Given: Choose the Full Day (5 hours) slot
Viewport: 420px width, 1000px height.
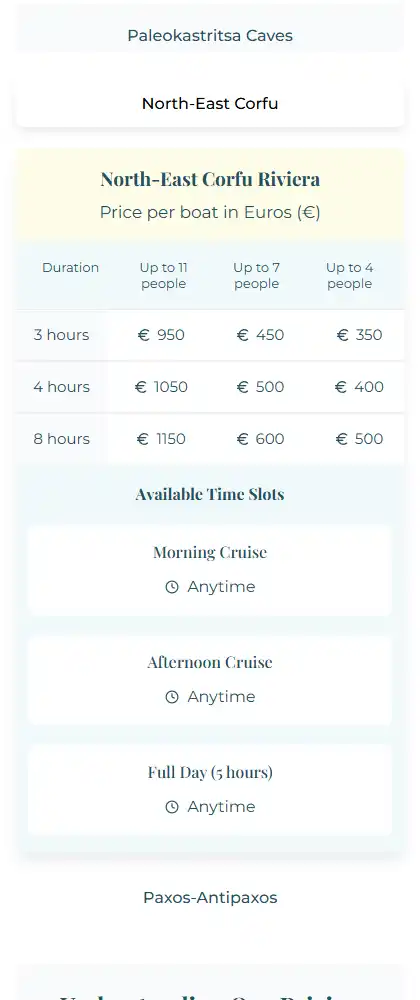Looking at the screenshot, I should coord(210,791).
